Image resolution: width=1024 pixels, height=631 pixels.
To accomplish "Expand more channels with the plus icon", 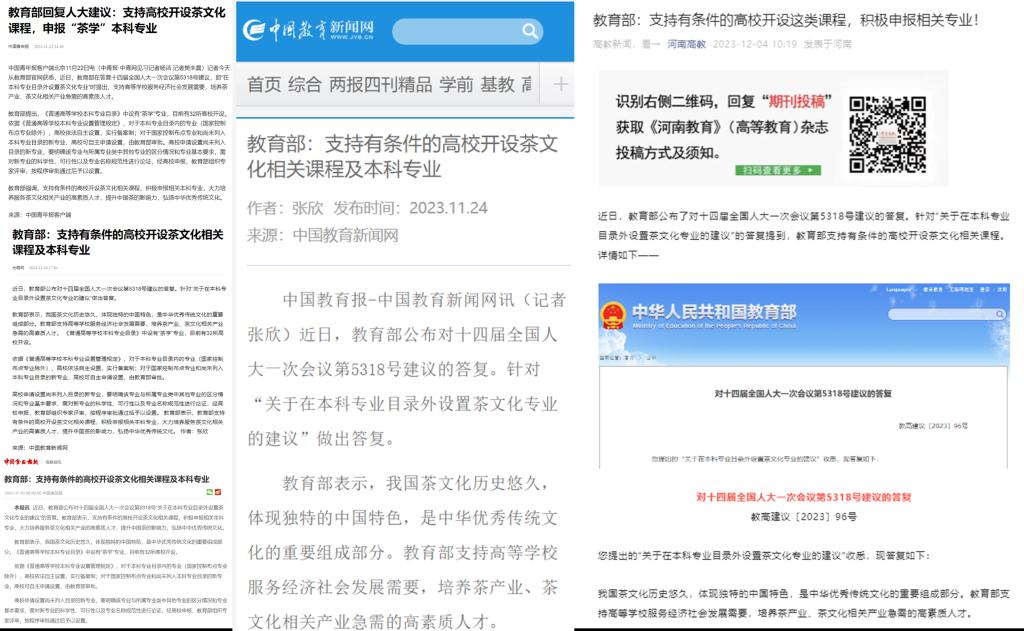I will tap(560, 84).
